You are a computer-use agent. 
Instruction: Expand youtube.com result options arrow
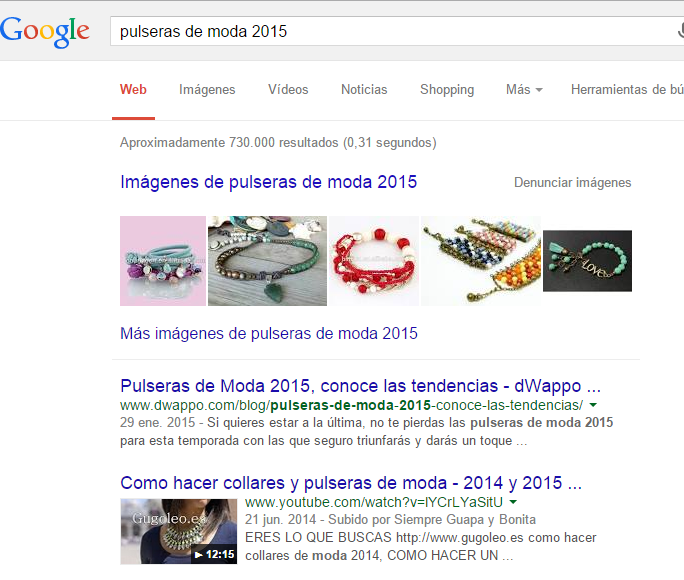coord(513,502)
